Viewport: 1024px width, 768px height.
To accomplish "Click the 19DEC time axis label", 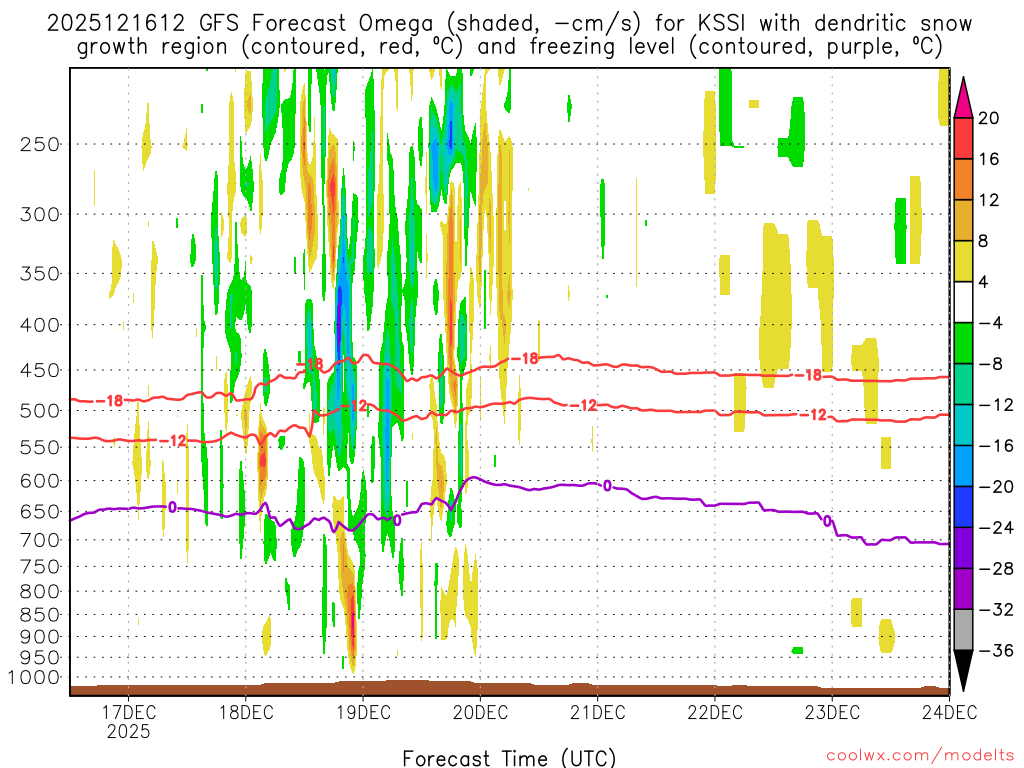I will 363,712.
